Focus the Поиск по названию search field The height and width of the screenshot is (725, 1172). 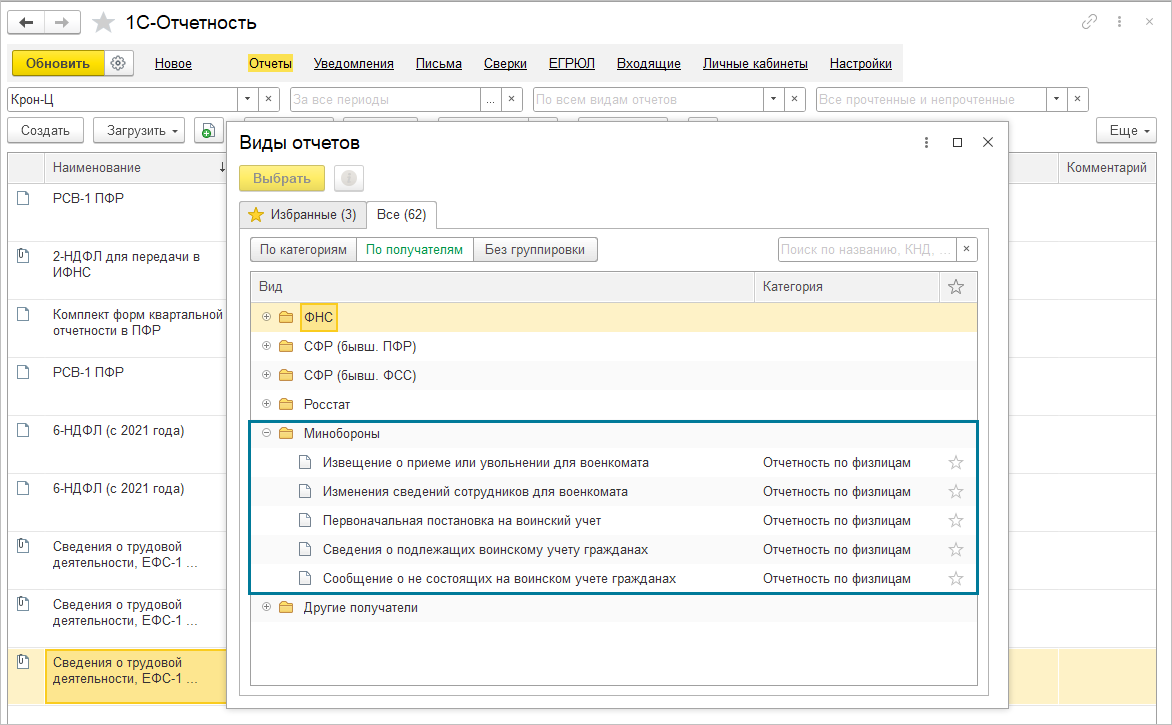pos(867,249)
